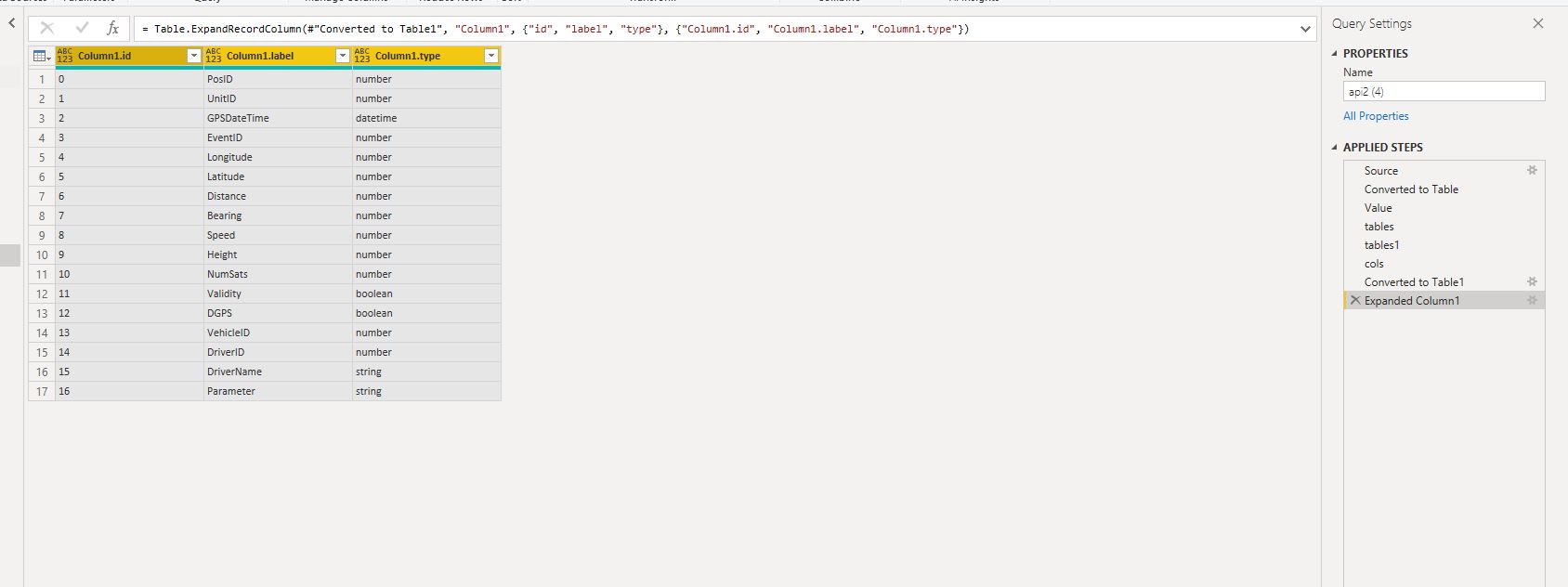Screen dimensions: 1568x587
Task: Click the Parameter cell
Action: point(278,391)
